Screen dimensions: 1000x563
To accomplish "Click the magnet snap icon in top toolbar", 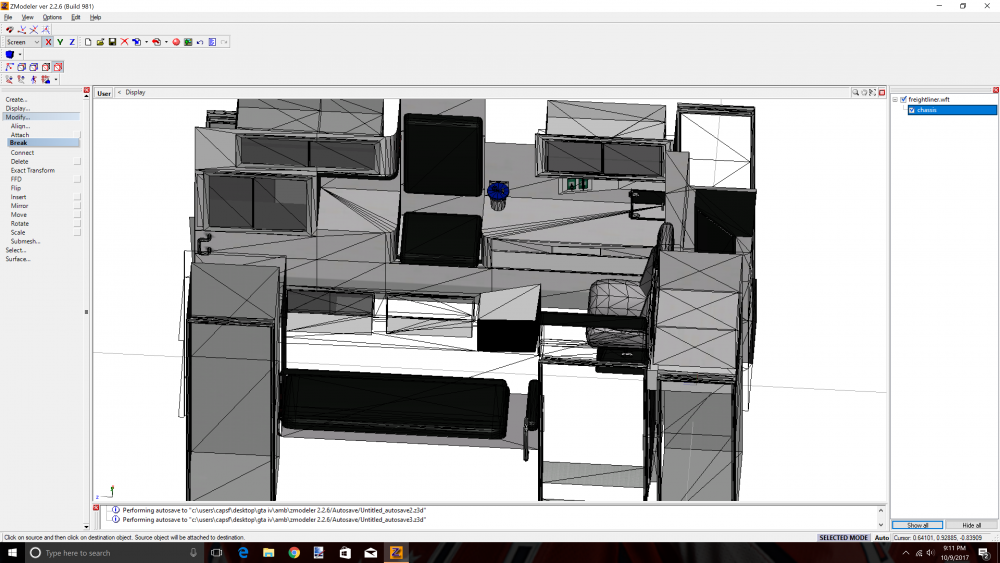I will (10, 29).
